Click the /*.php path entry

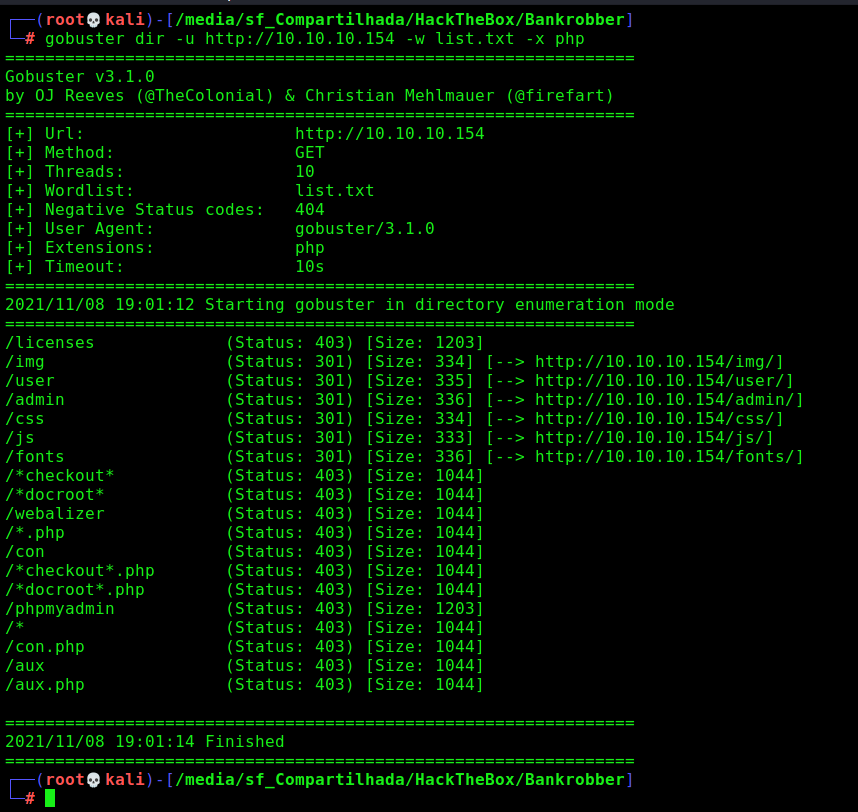(35, 533)
